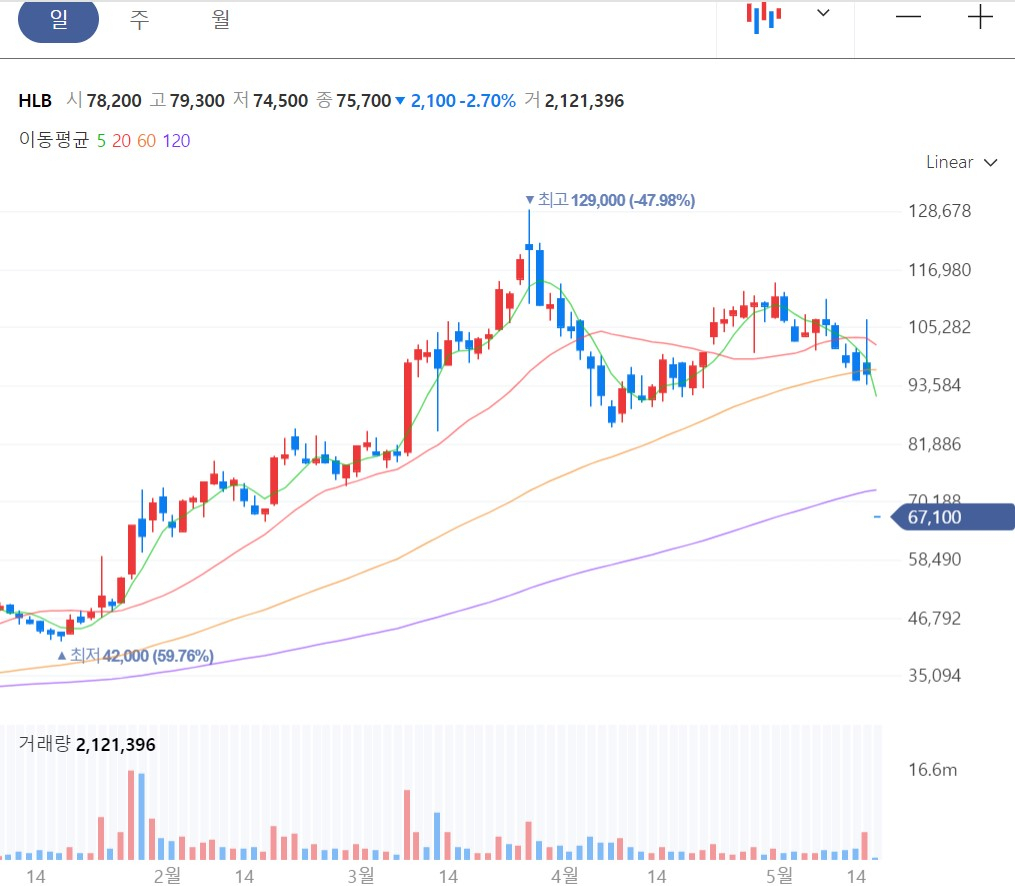Expand the chart type dropdown chevron
1015x886 pixels.
coord(823,13)
